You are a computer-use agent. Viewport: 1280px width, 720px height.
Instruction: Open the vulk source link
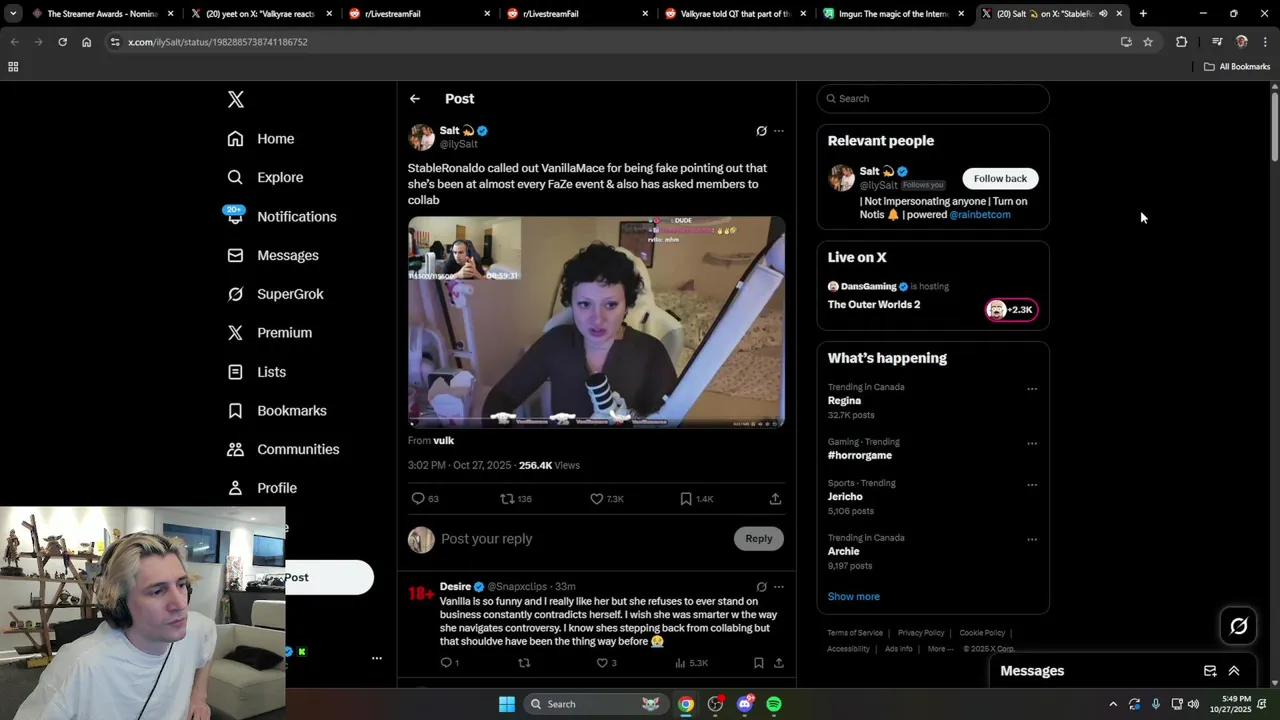pos(443,441)
